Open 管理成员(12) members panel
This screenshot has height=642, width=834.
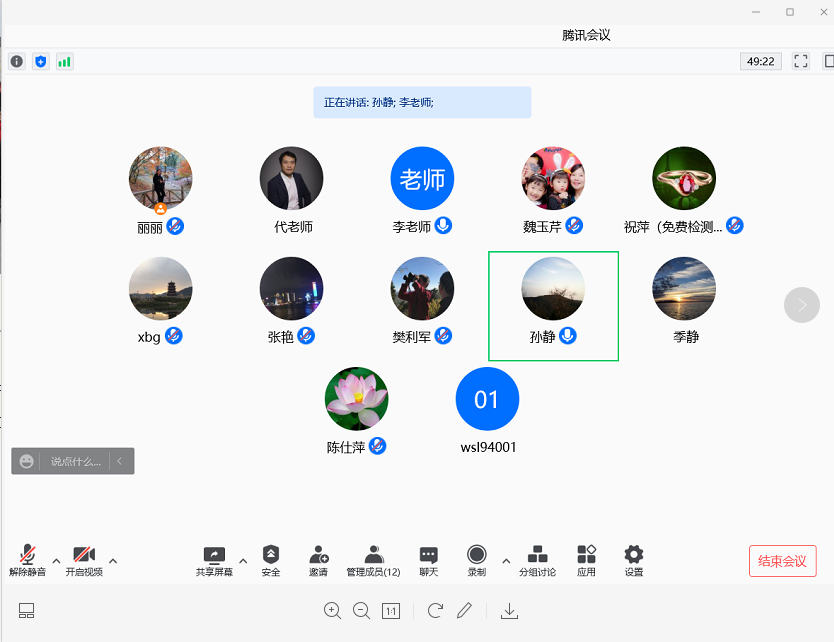coord(373,560)
